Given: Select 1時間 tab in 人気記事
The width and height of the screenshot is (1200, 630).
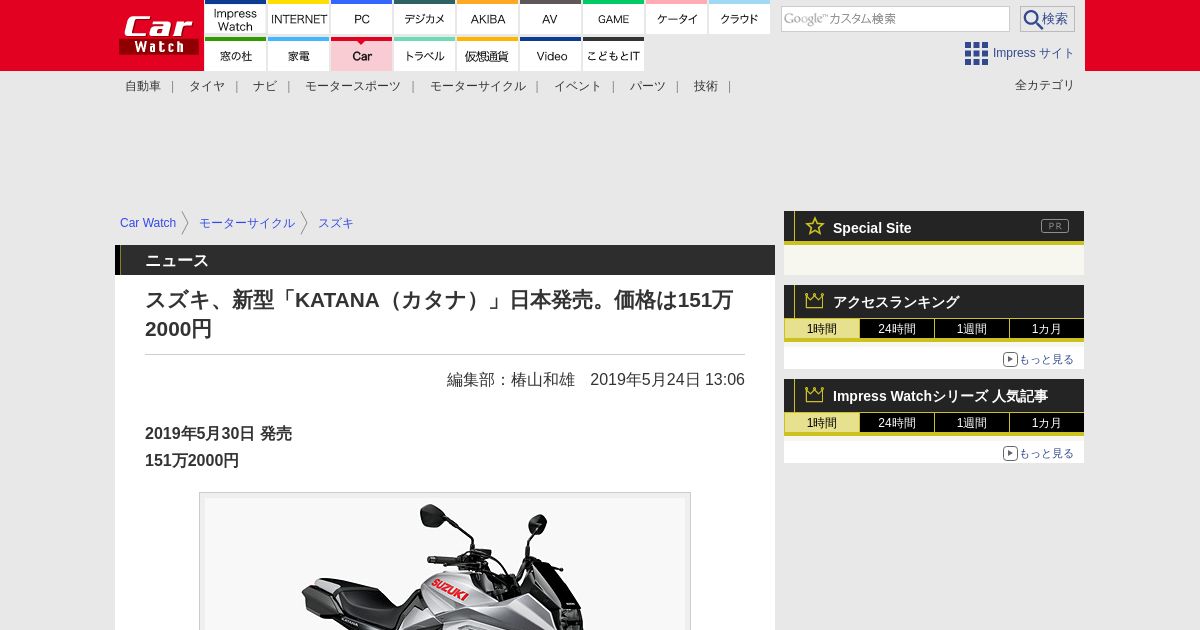Looking at the screenshot, I should (x=822, y=423).
